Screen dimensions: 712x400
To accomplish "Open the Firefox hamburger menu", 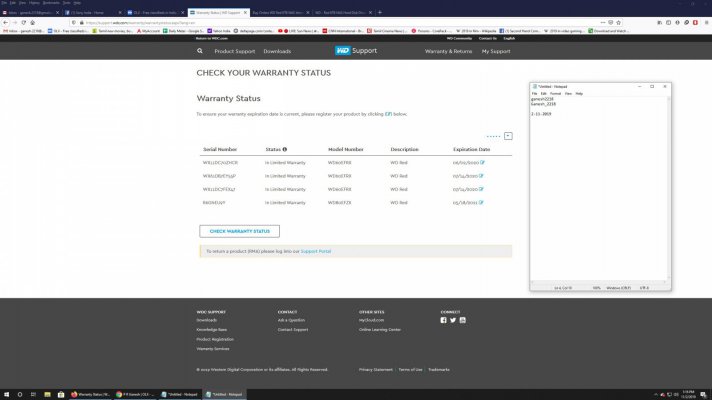I will [x=707, y=22].
